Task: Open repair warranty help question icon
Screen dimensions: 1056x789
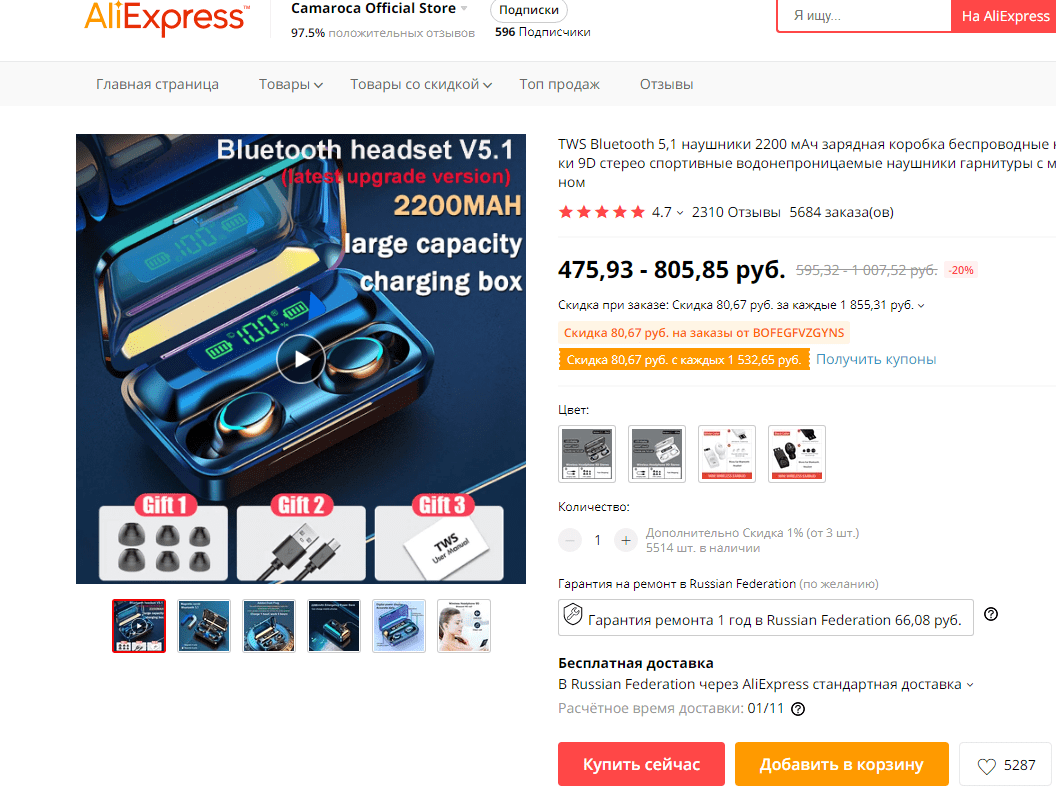Action: (991, 614)
